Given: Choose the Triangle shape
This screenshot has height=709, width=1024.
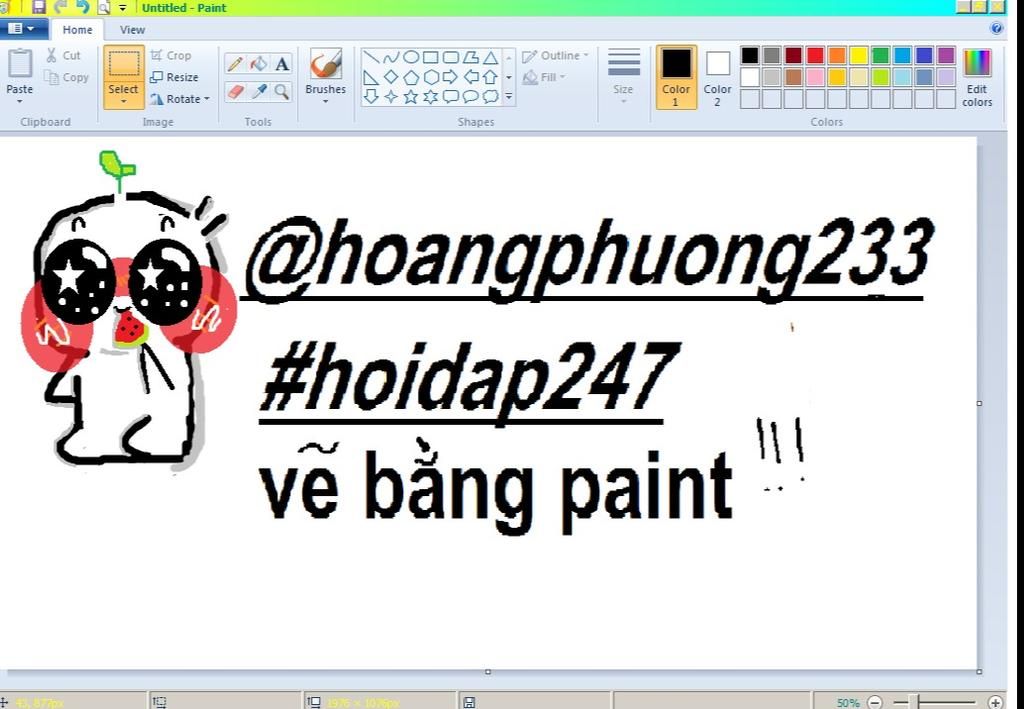Looking at the screenshot, I should pos(490,57).
